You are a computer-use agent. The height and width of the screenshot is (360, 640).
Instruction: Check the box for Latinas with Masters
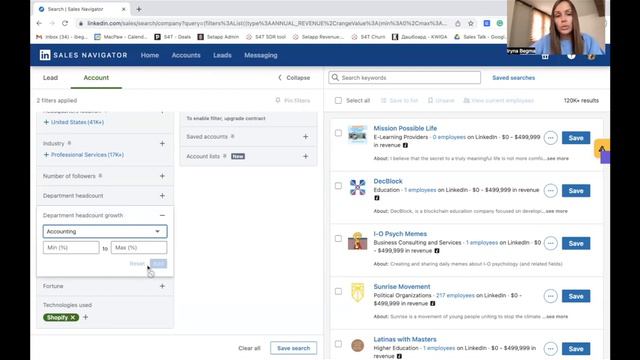(338, 344)
